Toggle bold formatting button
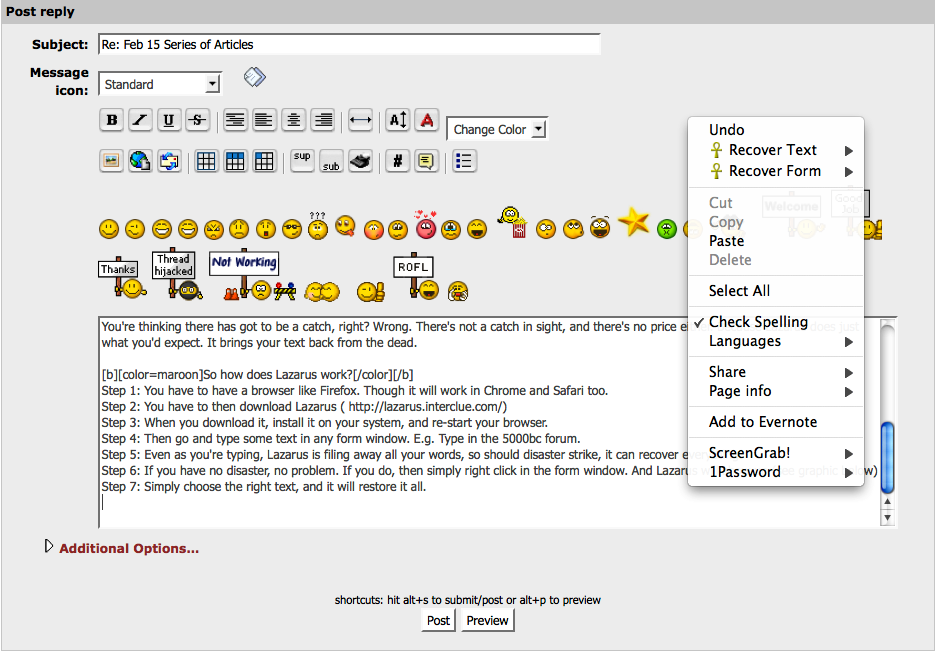This screenshot has width=935, height=659. pyautogui.click(x=112, y=120)
